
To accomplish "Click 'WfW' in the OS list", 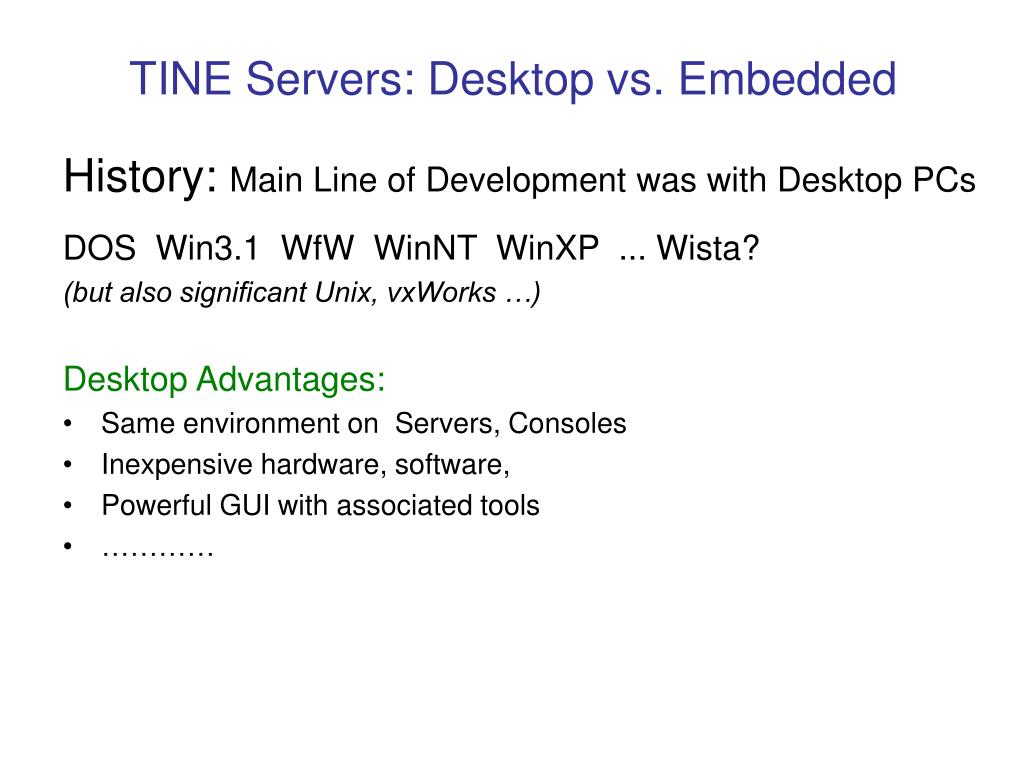I will point(317,249).
